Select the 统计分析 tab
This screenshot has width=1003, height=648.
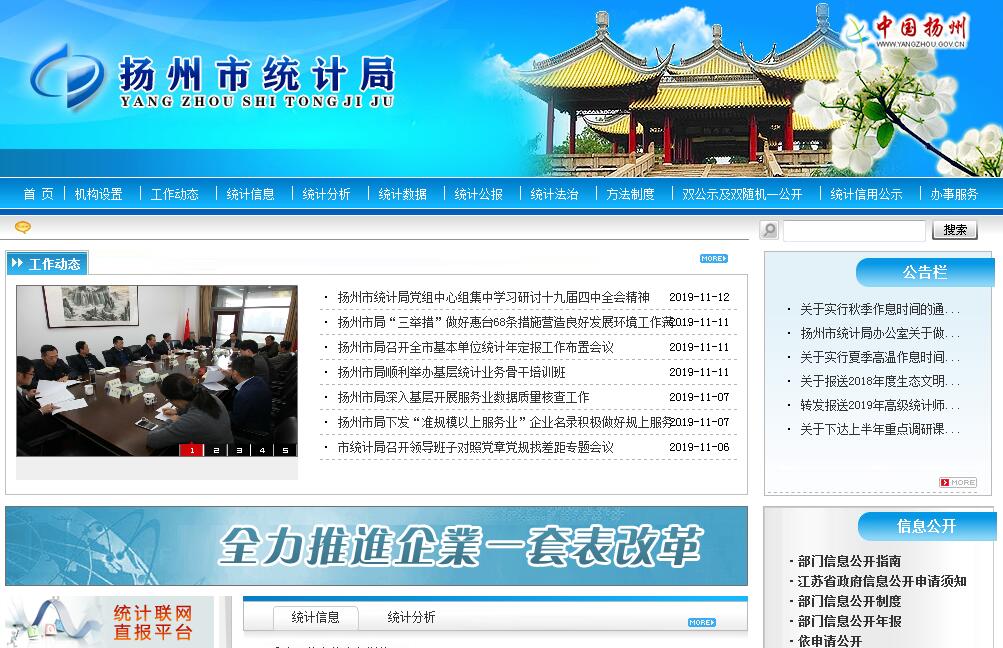pyautogui.click(x=411, y=618)
